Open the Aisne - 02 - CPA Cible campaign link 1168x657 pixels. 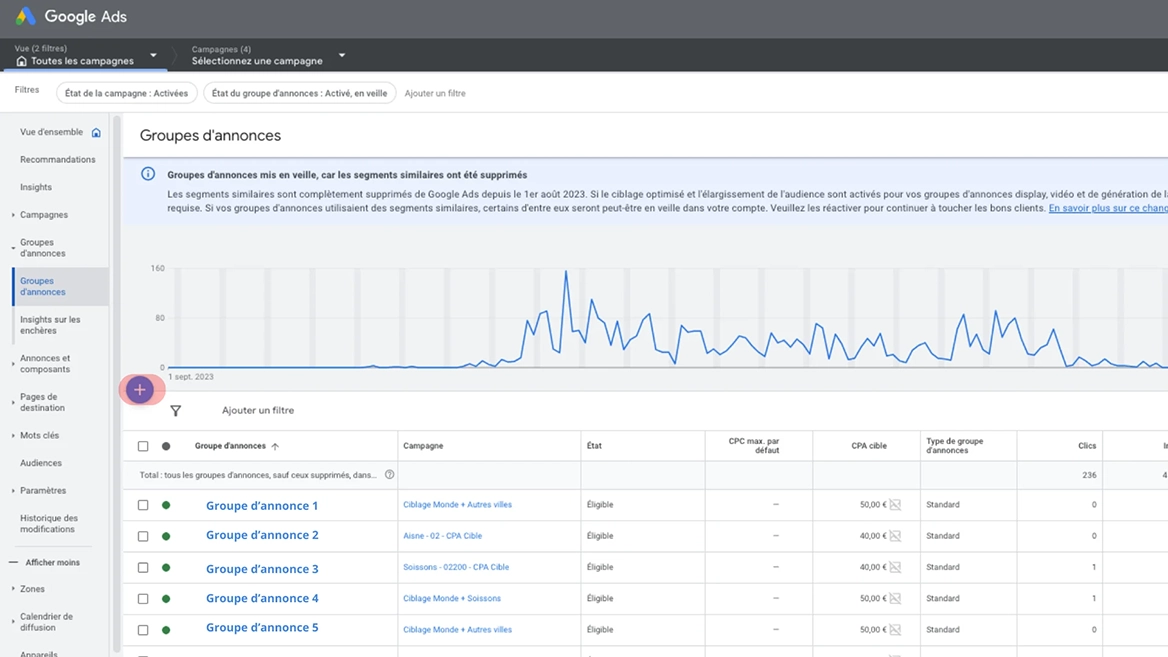coord(442,536)
